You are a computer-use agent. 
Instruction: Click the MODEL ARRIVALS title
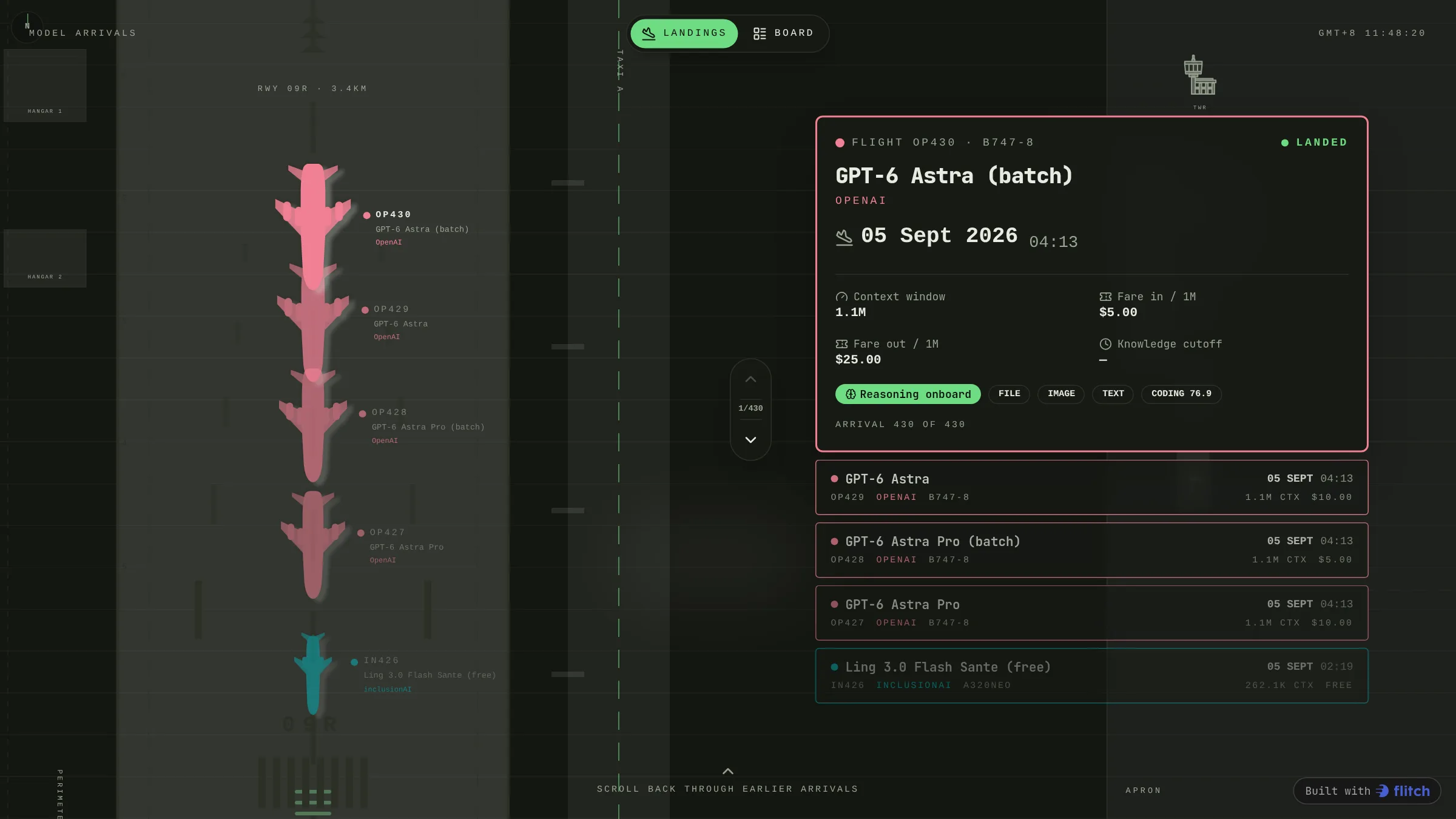click(x=83, y=33)
